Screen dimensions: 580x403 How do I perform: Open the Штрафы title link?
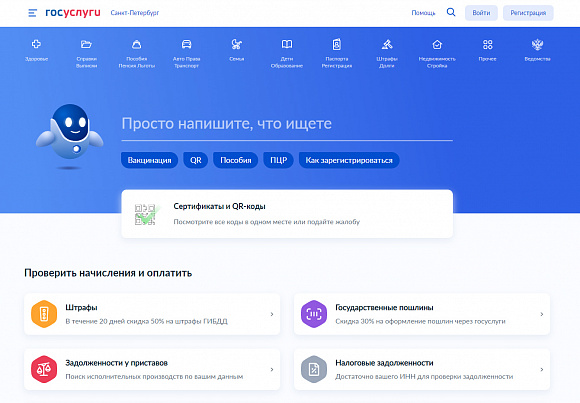pos(81,308)
